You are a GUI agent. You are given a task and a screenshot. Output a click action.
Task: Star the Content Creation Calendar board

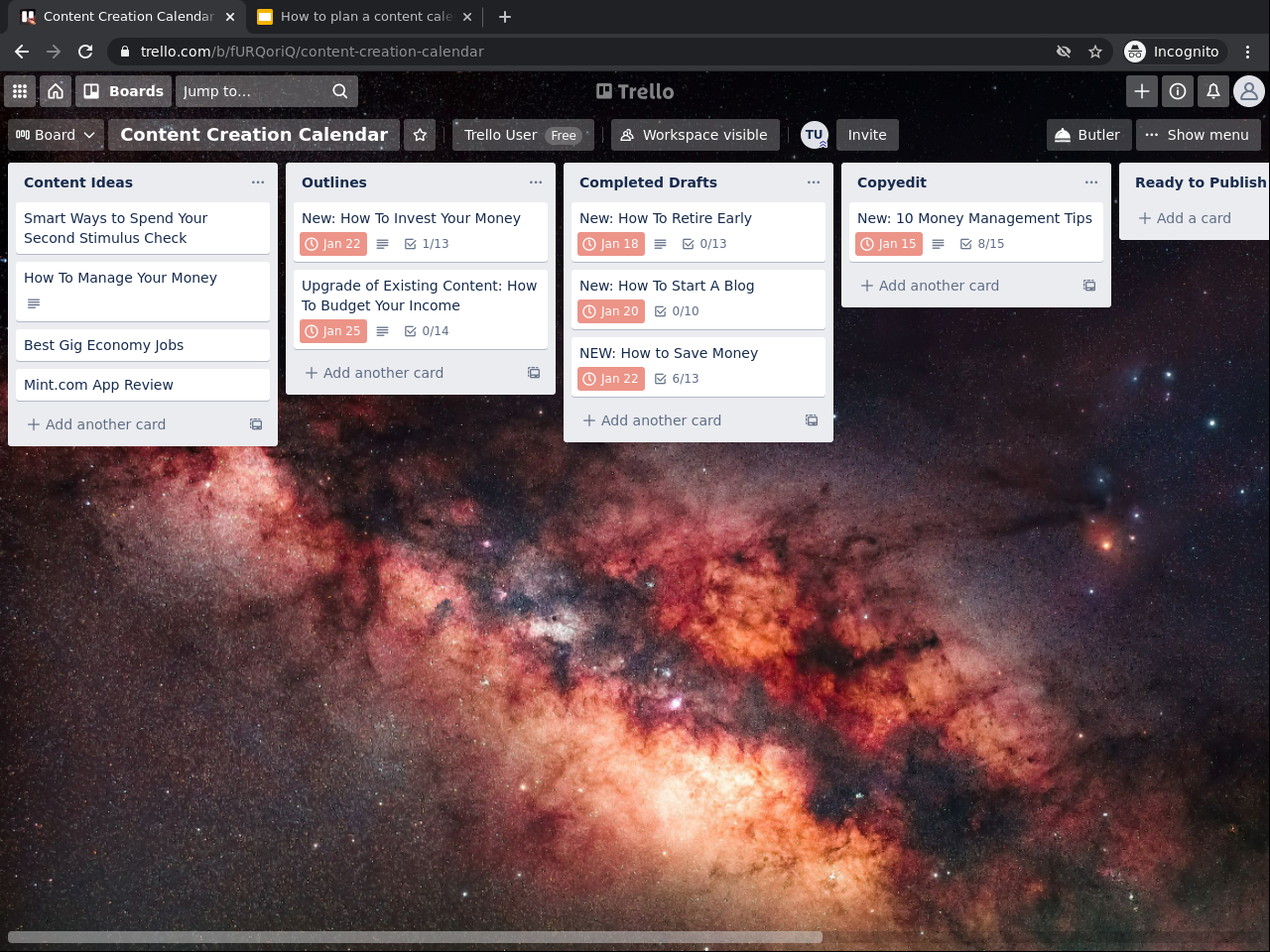[x=420, y=135]
